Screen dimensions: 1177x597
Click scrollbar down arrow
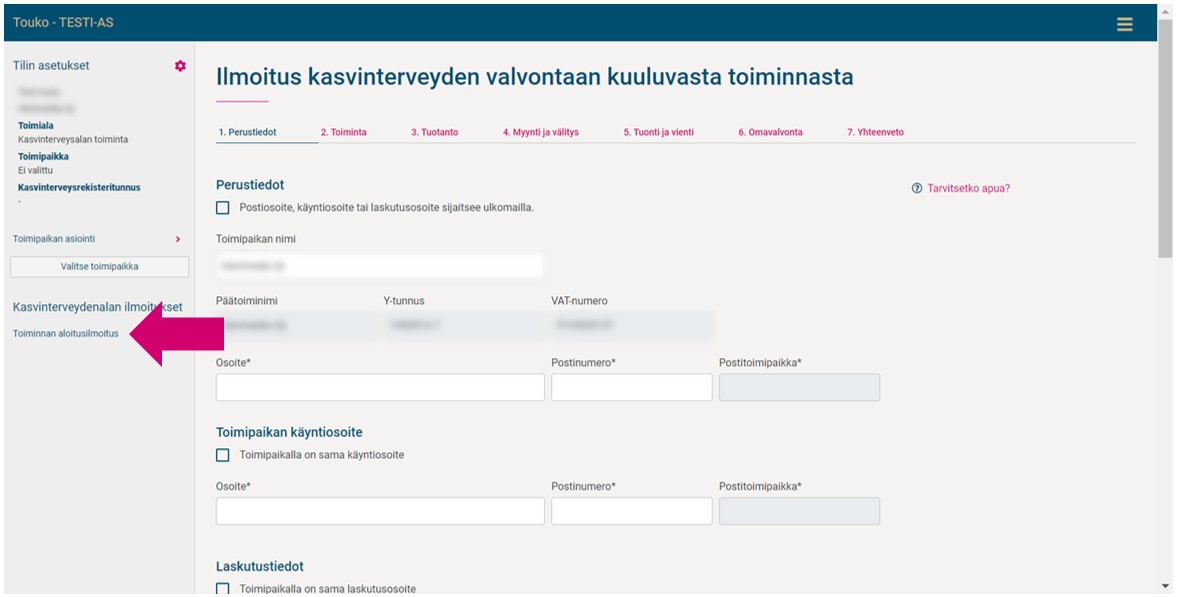(x=1165, y=586)
